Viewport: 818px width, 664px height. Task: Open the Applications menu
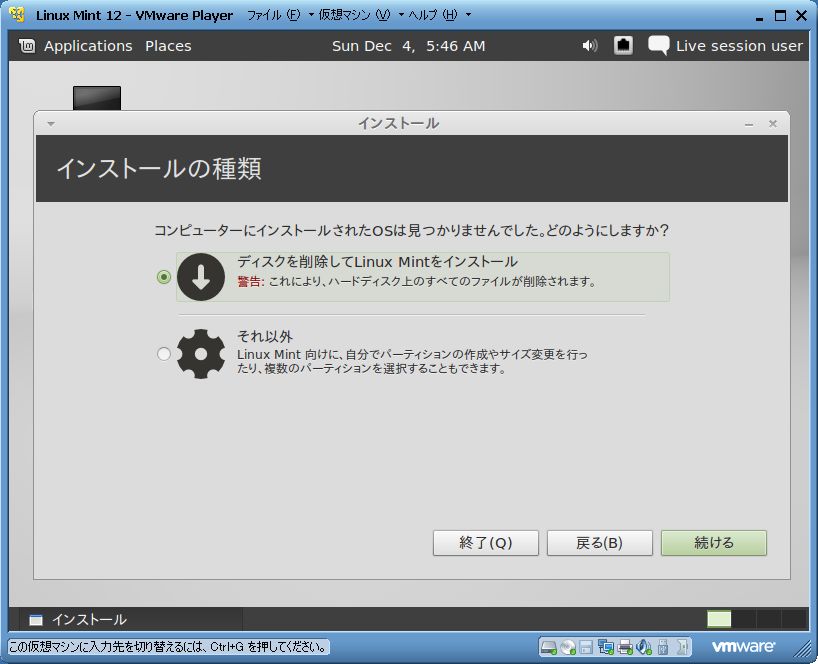pos(88,46)
